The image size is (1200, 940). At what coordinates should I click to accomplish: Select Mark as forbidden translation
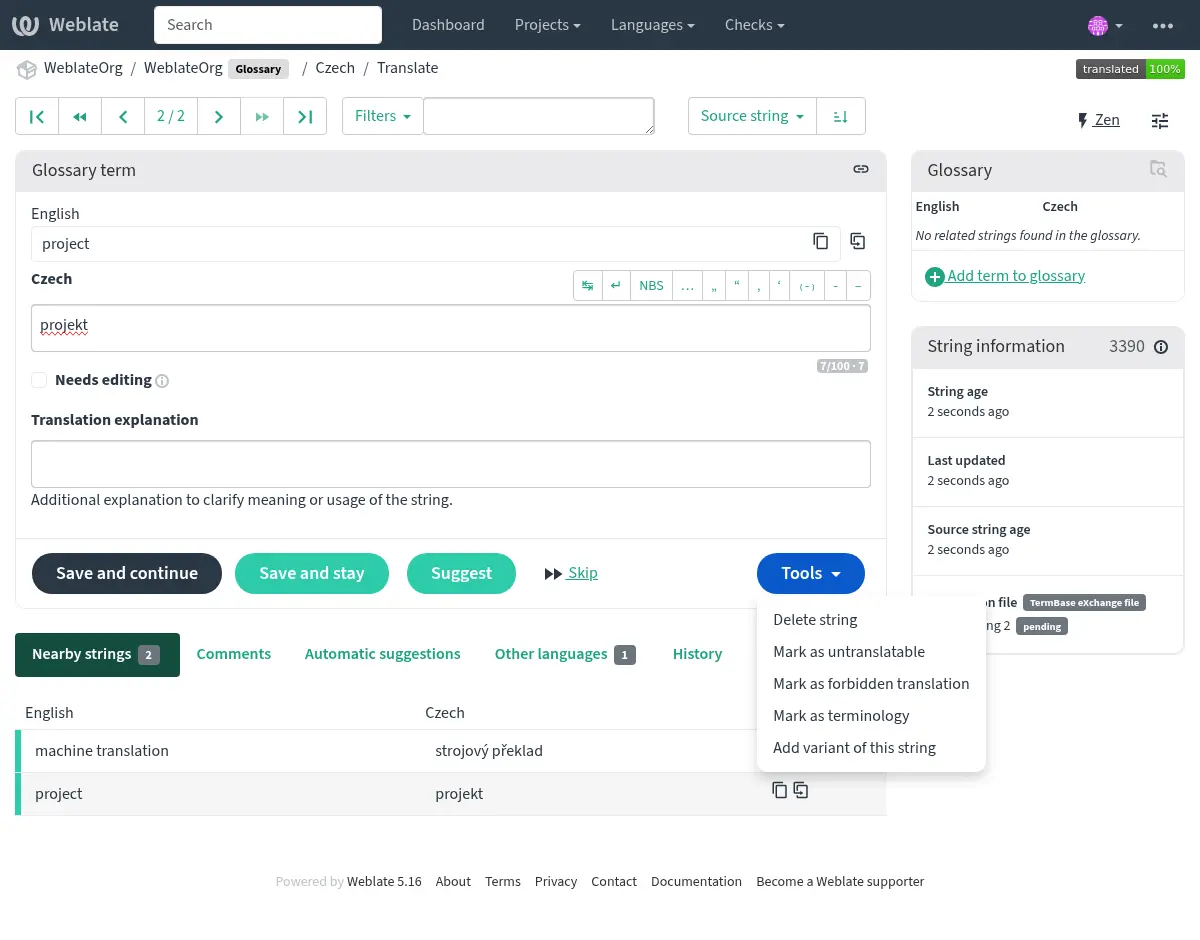point(871,684)
